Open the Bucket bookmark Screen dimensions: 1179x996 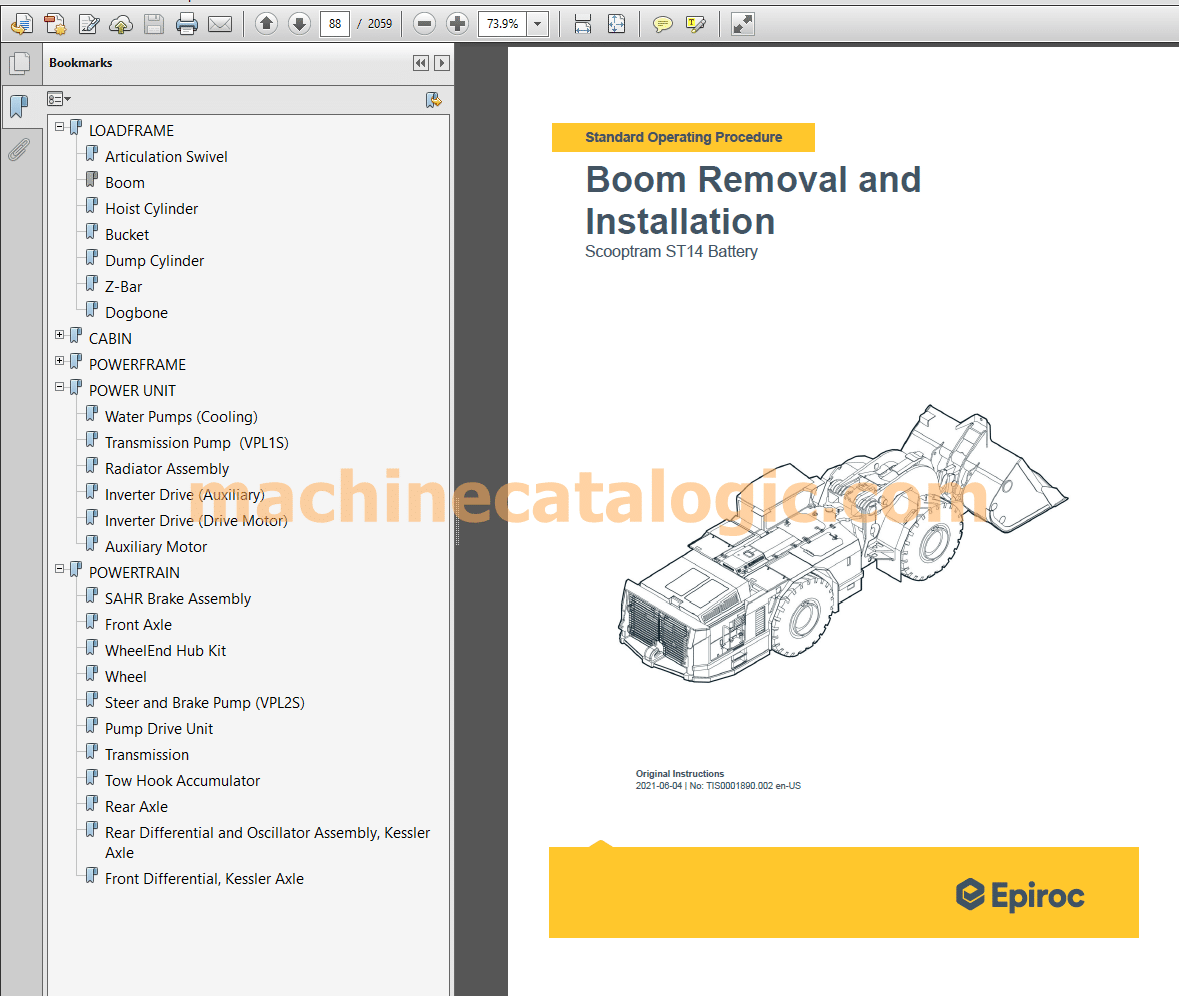click(x=127, y=235)
